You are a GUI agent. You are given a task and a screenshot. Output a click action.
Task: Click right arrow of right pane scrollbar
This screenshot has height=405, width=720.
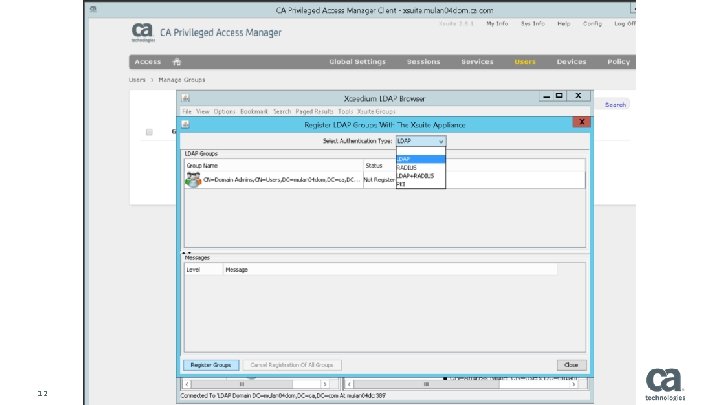point(574,384)
